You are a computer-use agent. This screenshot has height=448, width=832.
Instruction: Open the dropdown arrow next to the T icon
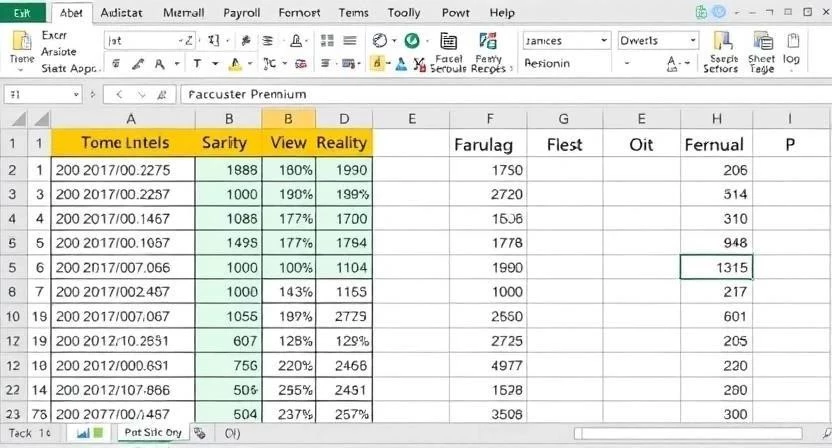coord(215,64)
